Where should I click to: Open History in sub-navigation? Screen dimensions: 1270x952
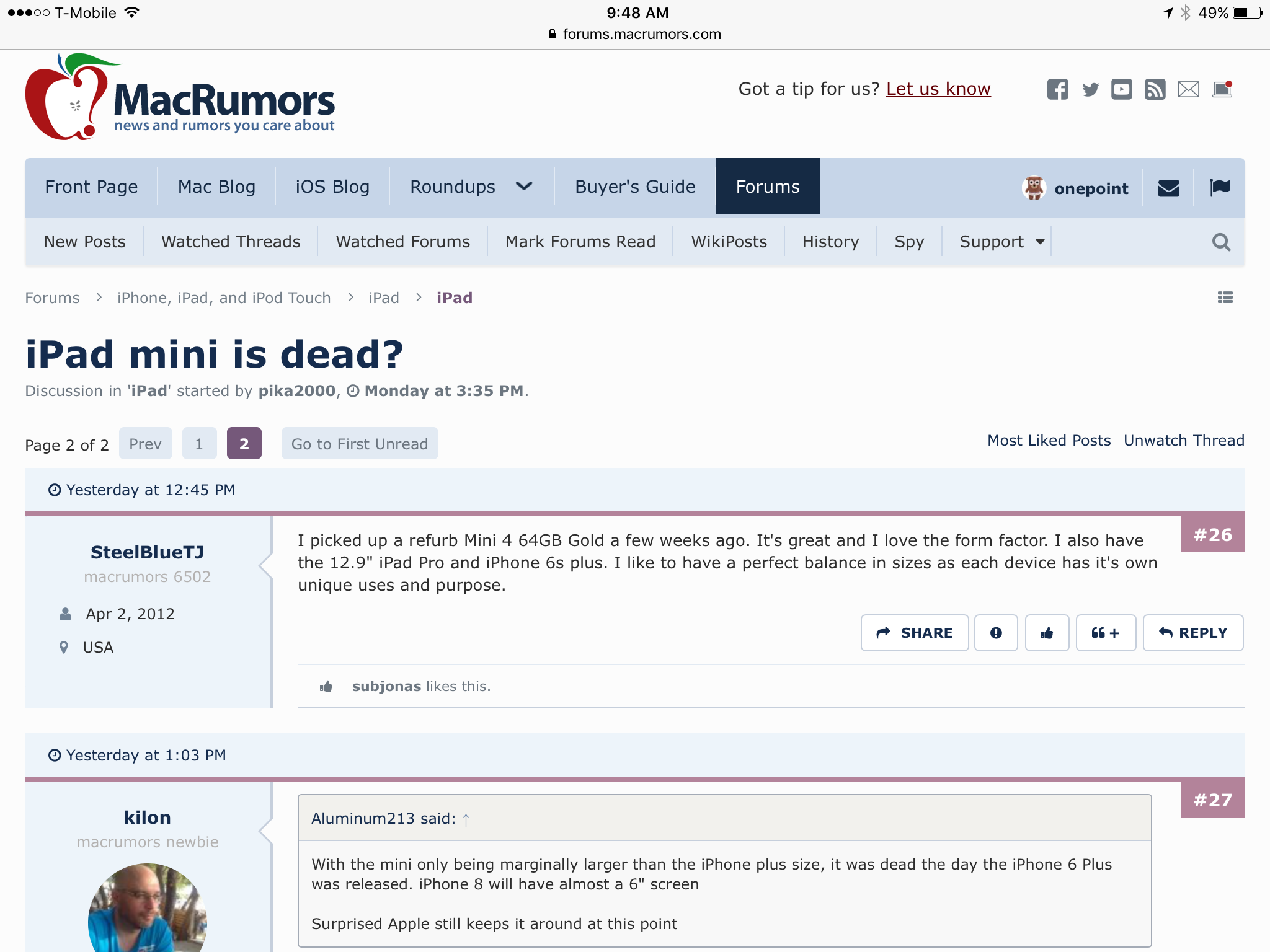(x=830, y=242)
